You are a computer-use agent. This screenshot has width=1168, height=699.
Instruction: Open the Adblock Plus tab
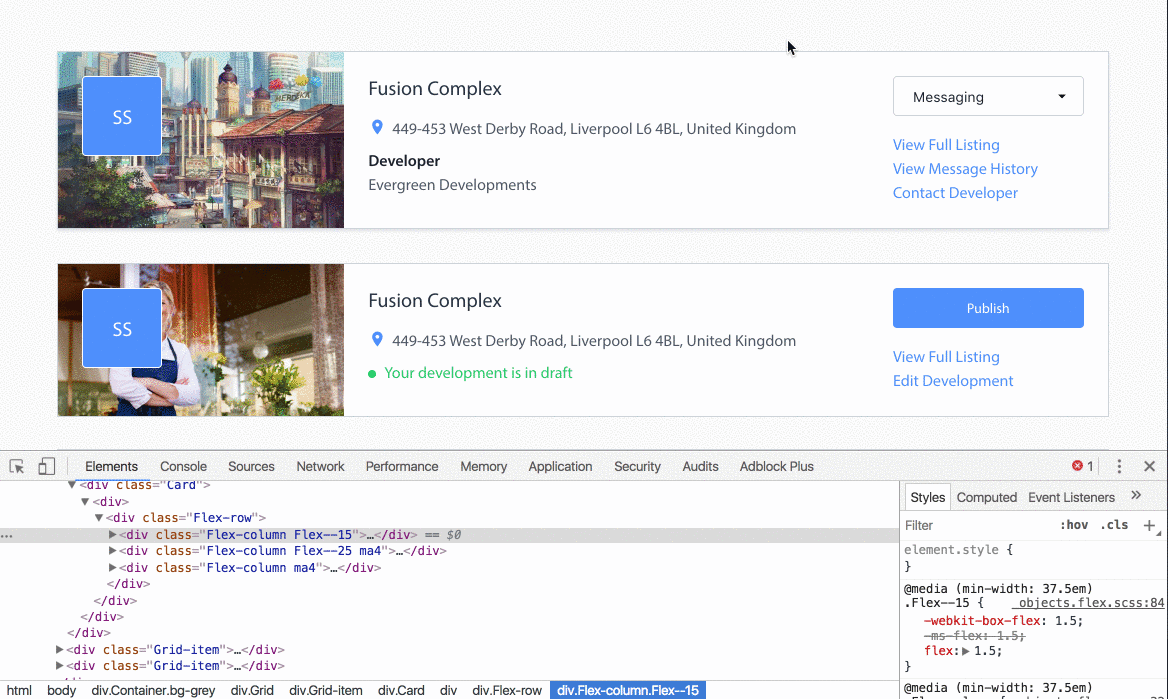776,466
